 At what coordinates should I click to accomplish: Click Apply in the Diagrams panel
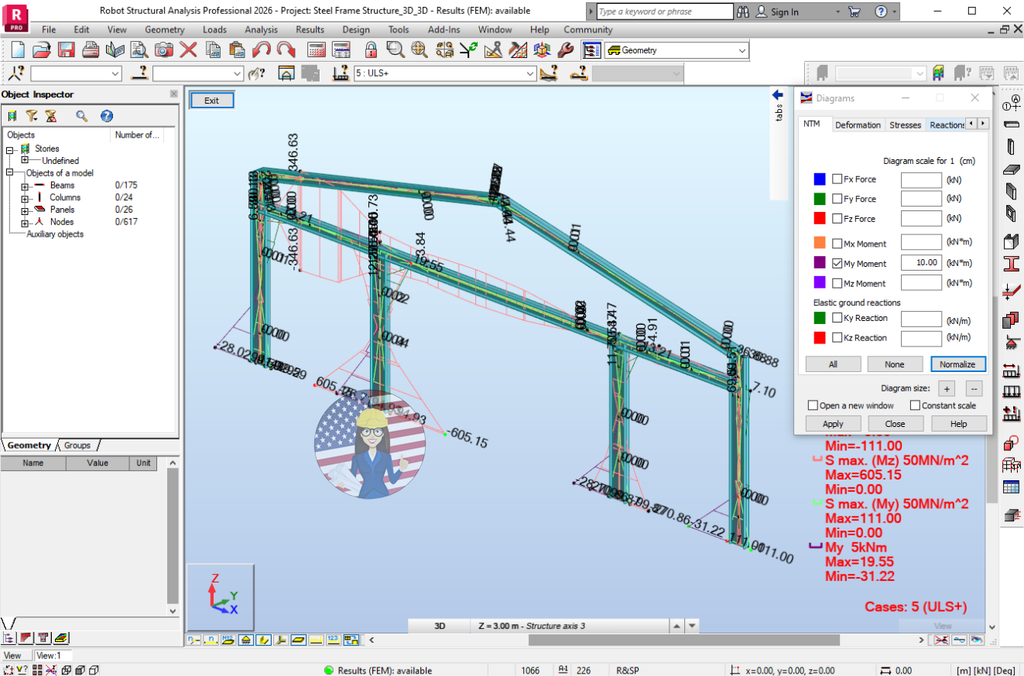pyautogui.click(x=833, y=423)
